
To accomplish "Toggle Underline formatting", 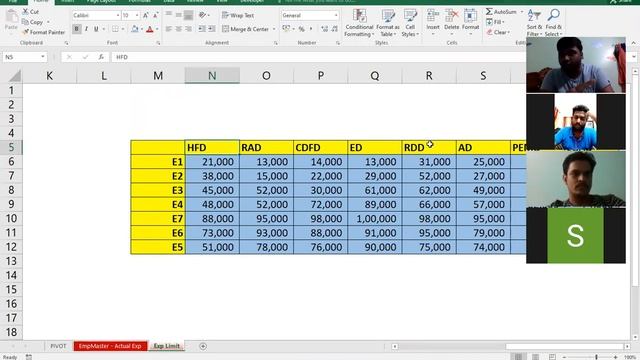I will 96,29.
